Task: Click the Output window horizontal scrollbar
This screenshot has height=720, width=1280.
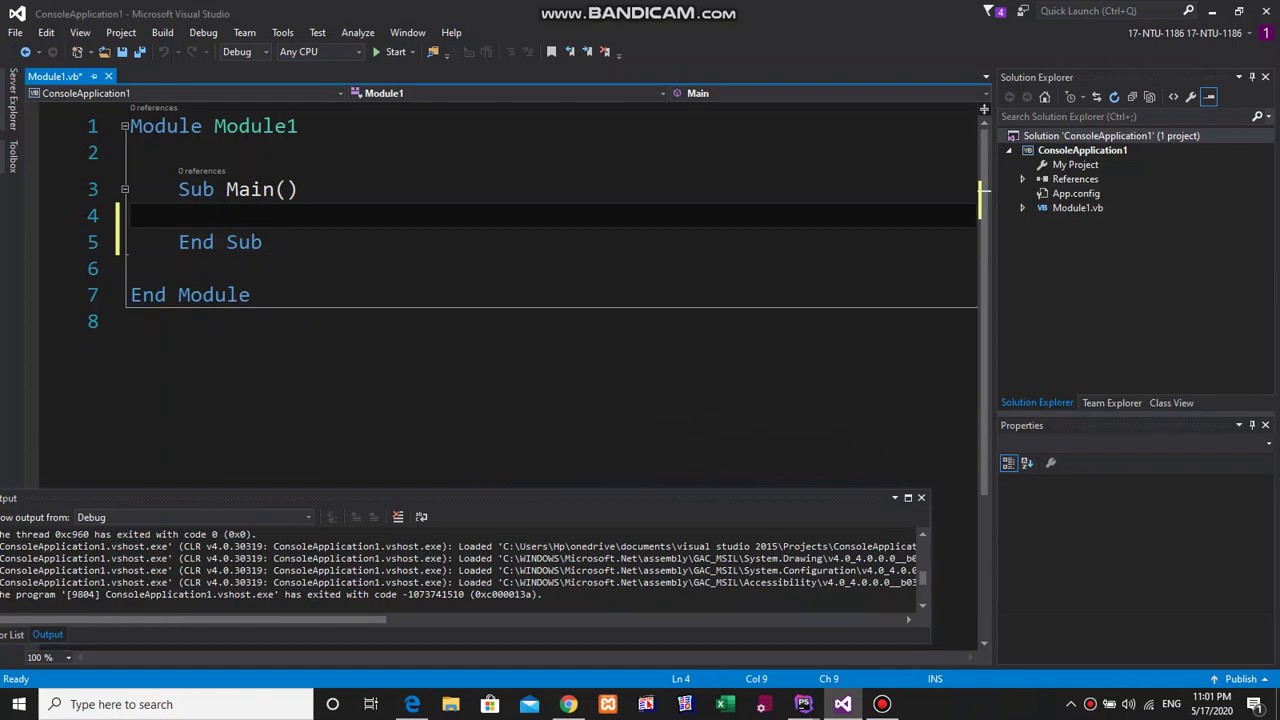Action: [193, 620]
